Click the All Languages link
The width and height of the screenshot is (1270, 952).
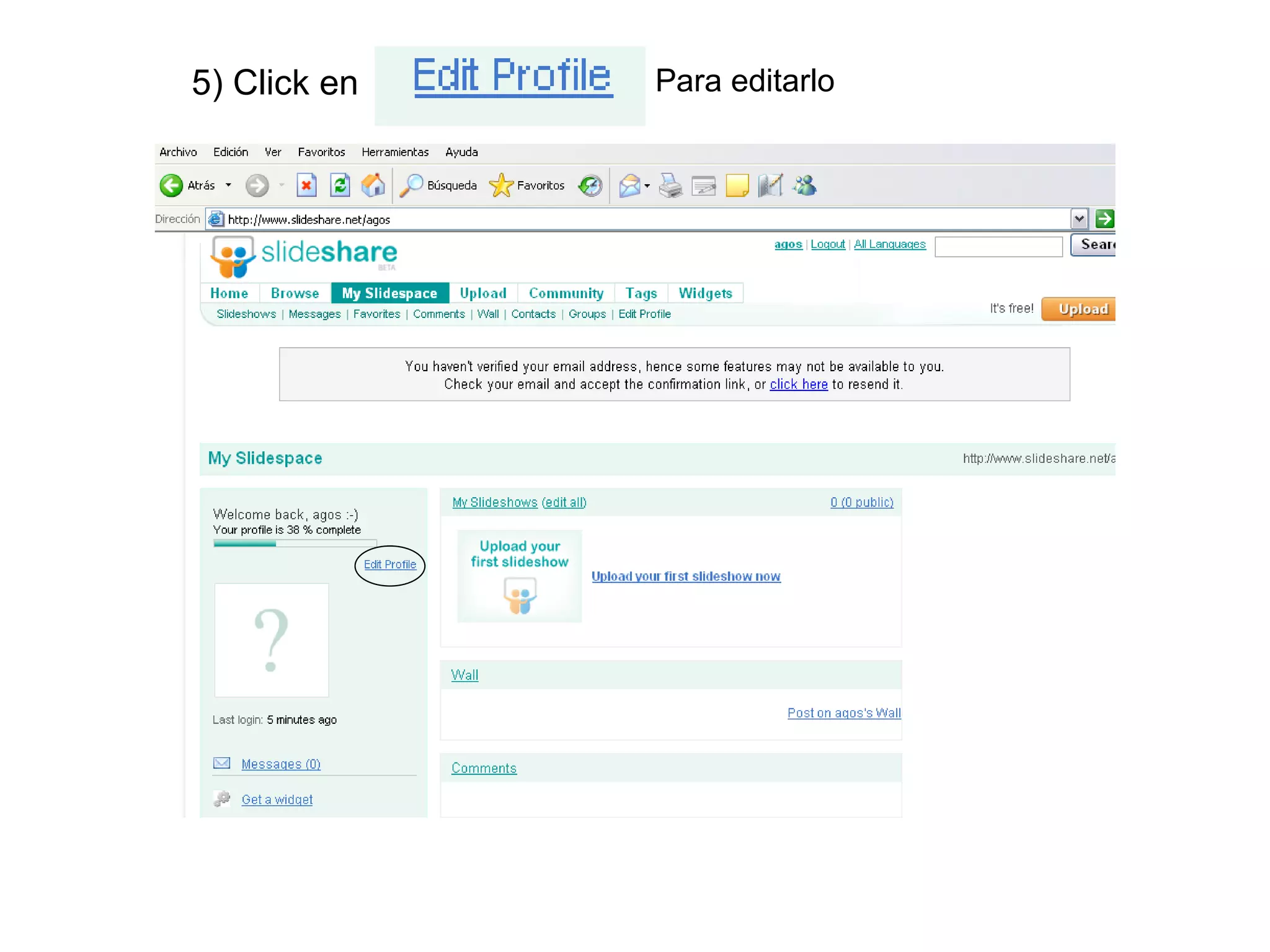(890, 244)
